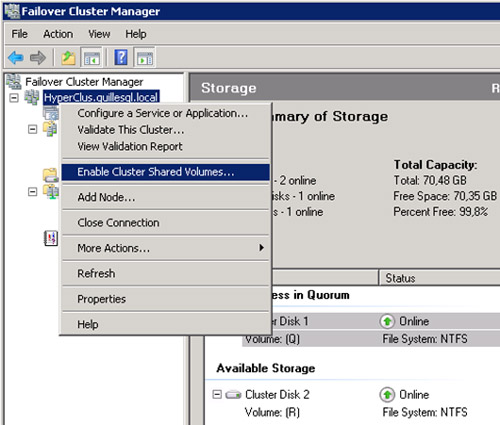Image resolution: width=500 pixels, height=425 pixels.
Task: Toggle the Show/Hide Console Tree toolbar icon
Action: [x=92, y=58]
